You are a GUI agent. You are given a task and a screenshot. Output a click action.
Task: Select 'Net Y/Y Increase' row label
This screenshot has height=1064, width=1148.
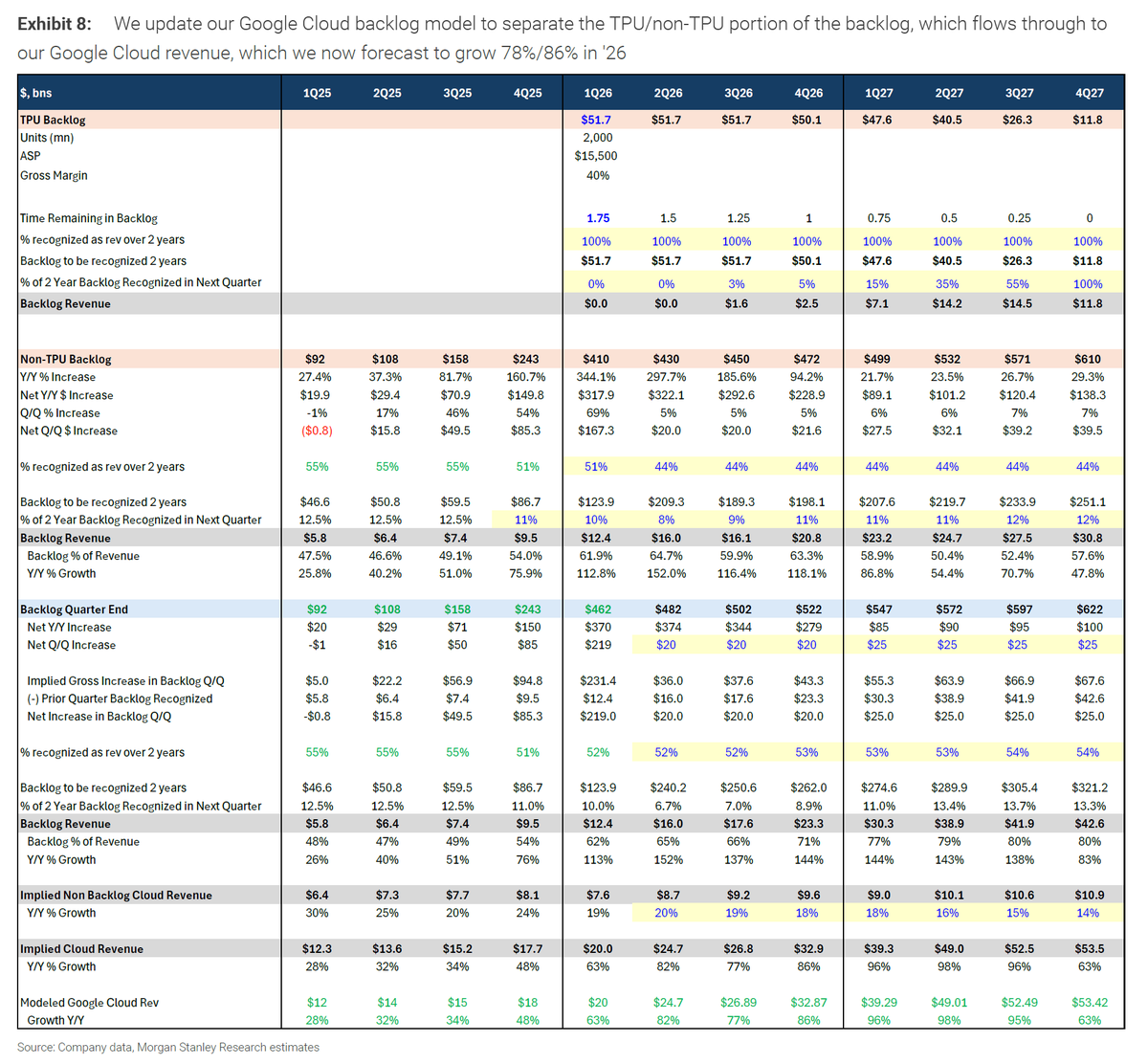pyautogui.click(x=69, y=628)
